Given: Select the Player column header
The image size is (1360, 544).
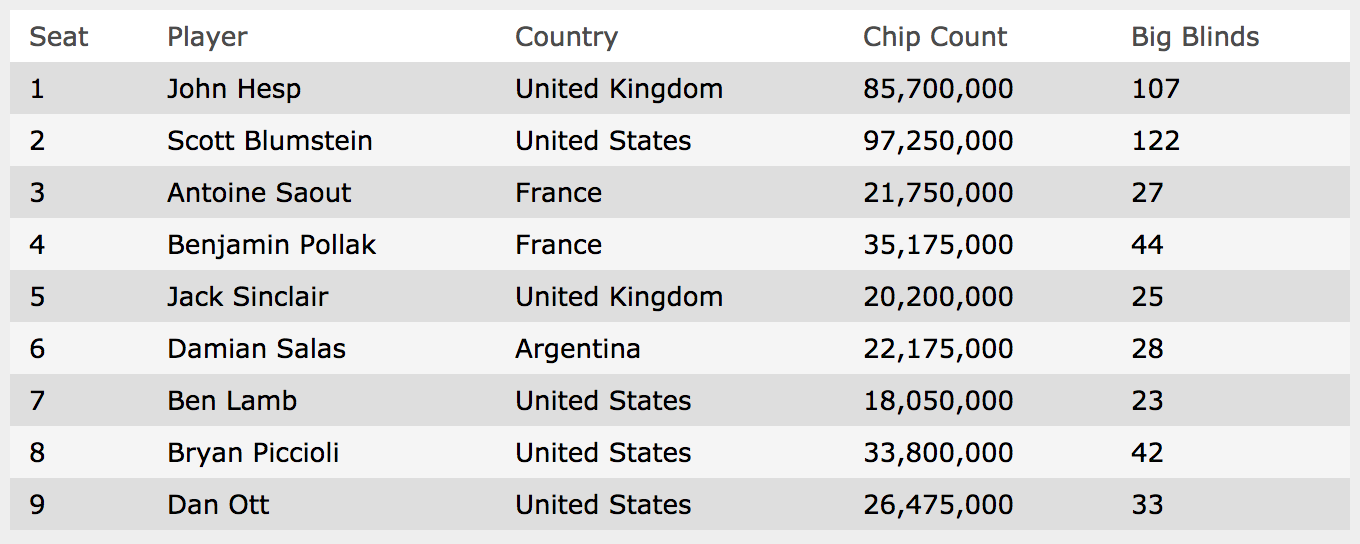Looking at the screenshot, I should [207, 37].
